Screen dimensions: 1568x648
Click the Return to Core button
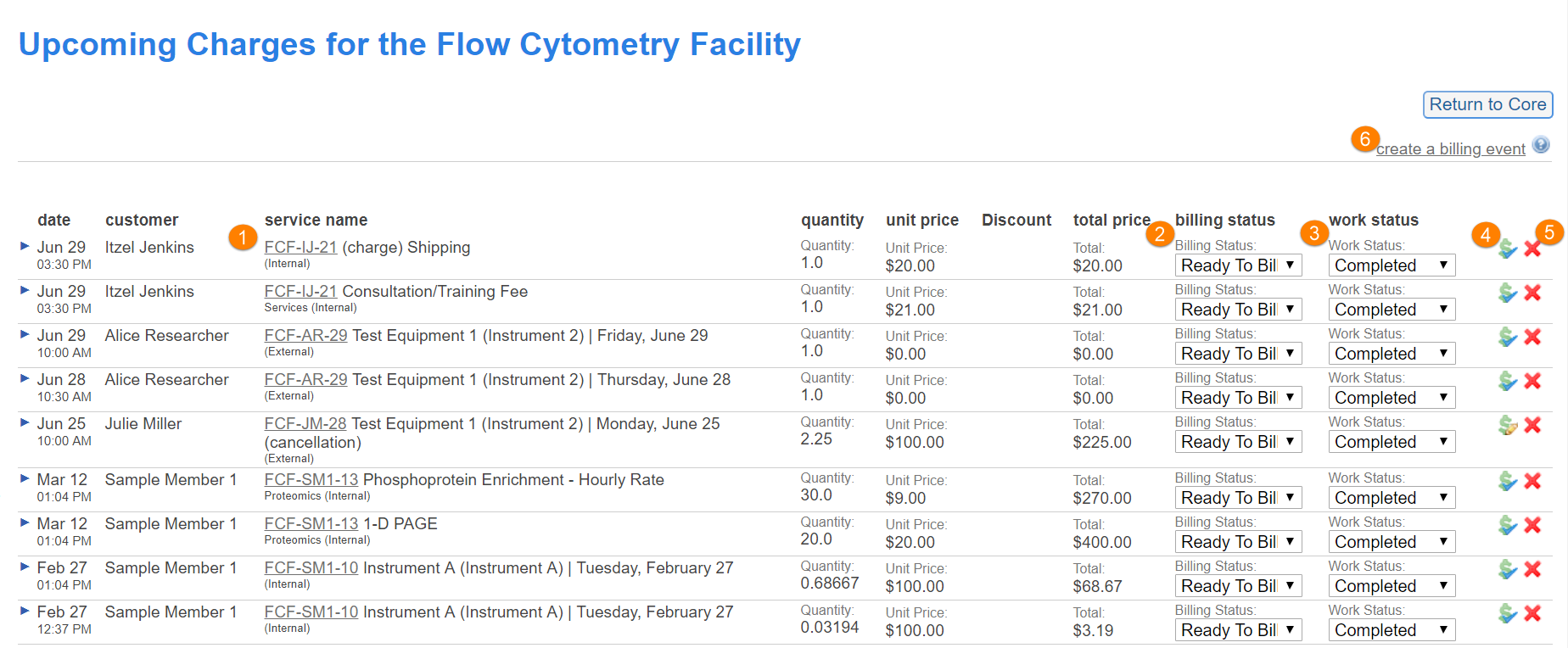point(1487,104)
